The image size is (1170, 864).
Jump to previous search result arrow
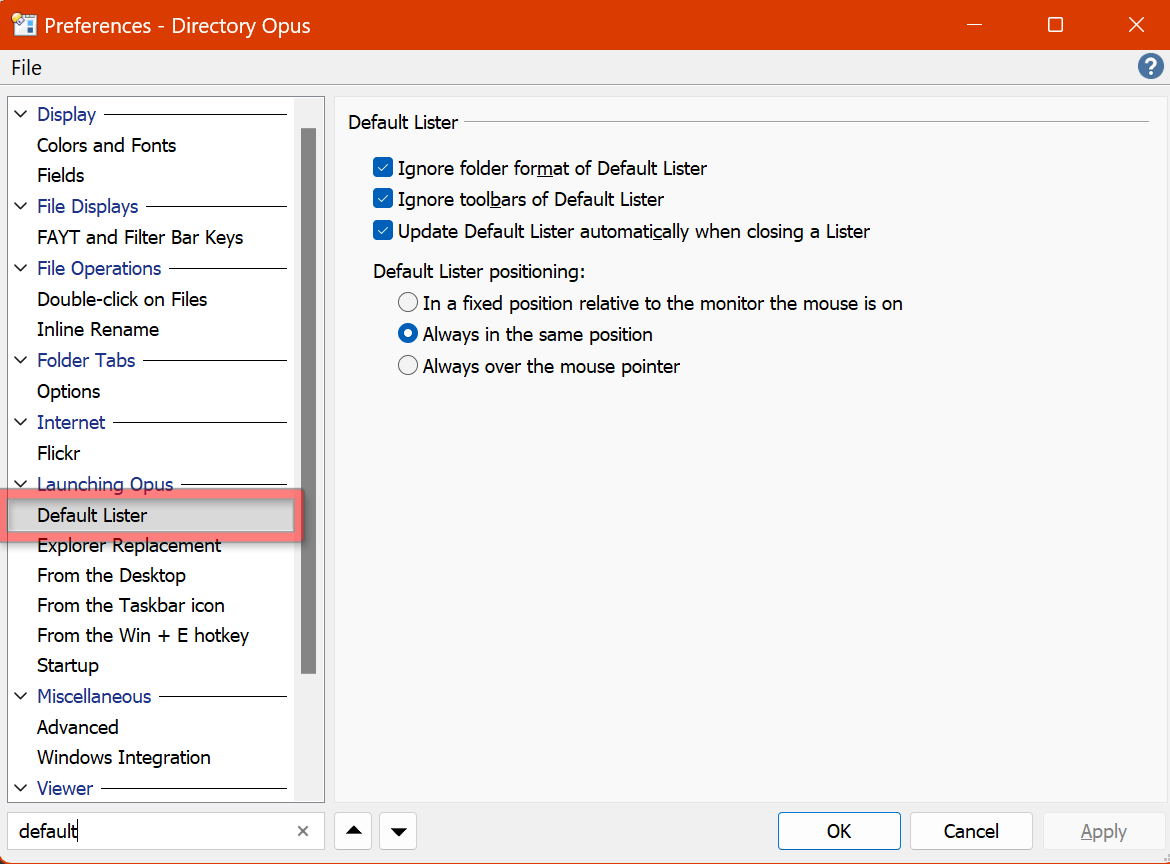(x=354, y=831)
